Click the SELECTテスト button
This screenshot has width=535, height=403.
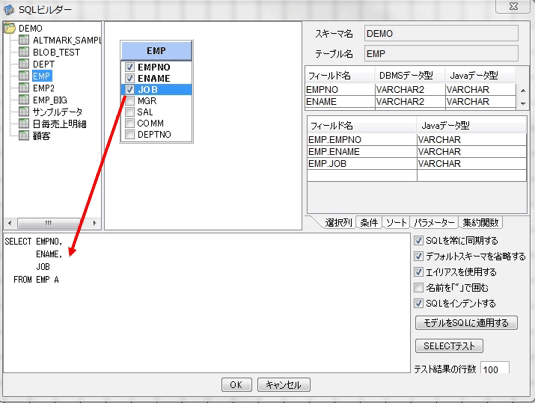coord(449,346)
